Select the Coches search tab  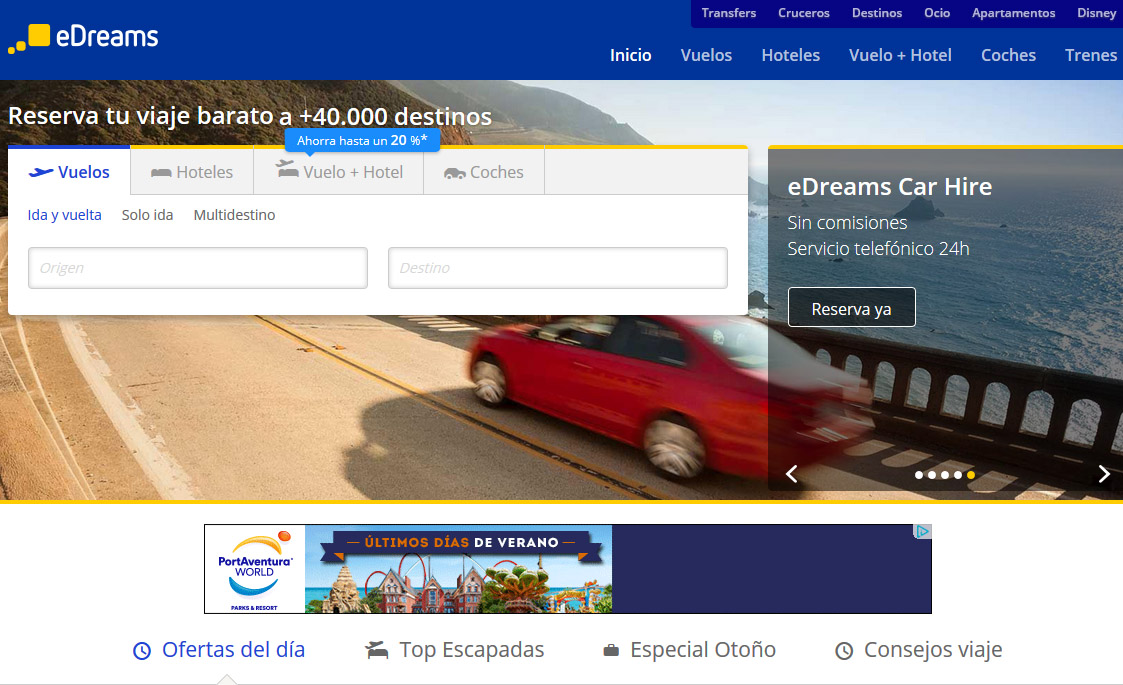pos(484,172)
